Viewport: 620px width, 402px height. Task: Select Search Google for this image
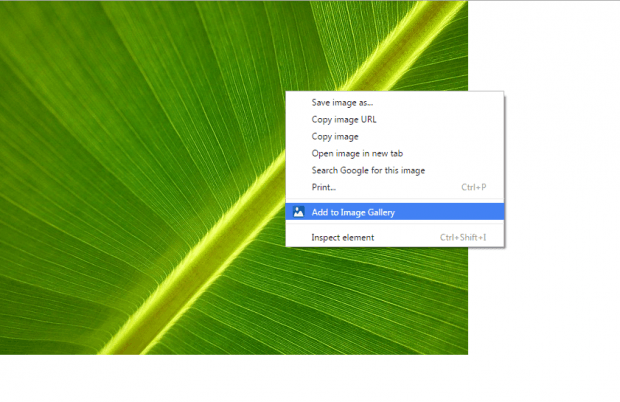395,170
